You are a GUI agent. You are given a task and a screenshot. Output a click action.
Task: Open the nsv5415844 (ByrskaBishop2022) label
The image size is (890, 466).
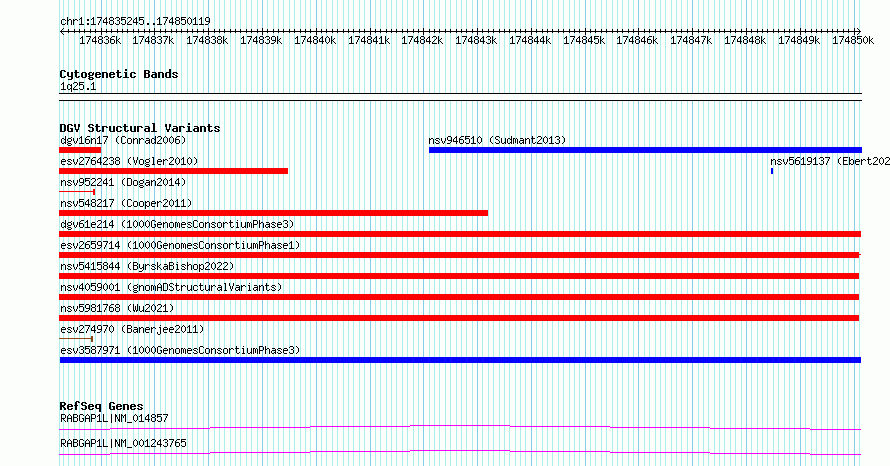click(x=147, y=266)
